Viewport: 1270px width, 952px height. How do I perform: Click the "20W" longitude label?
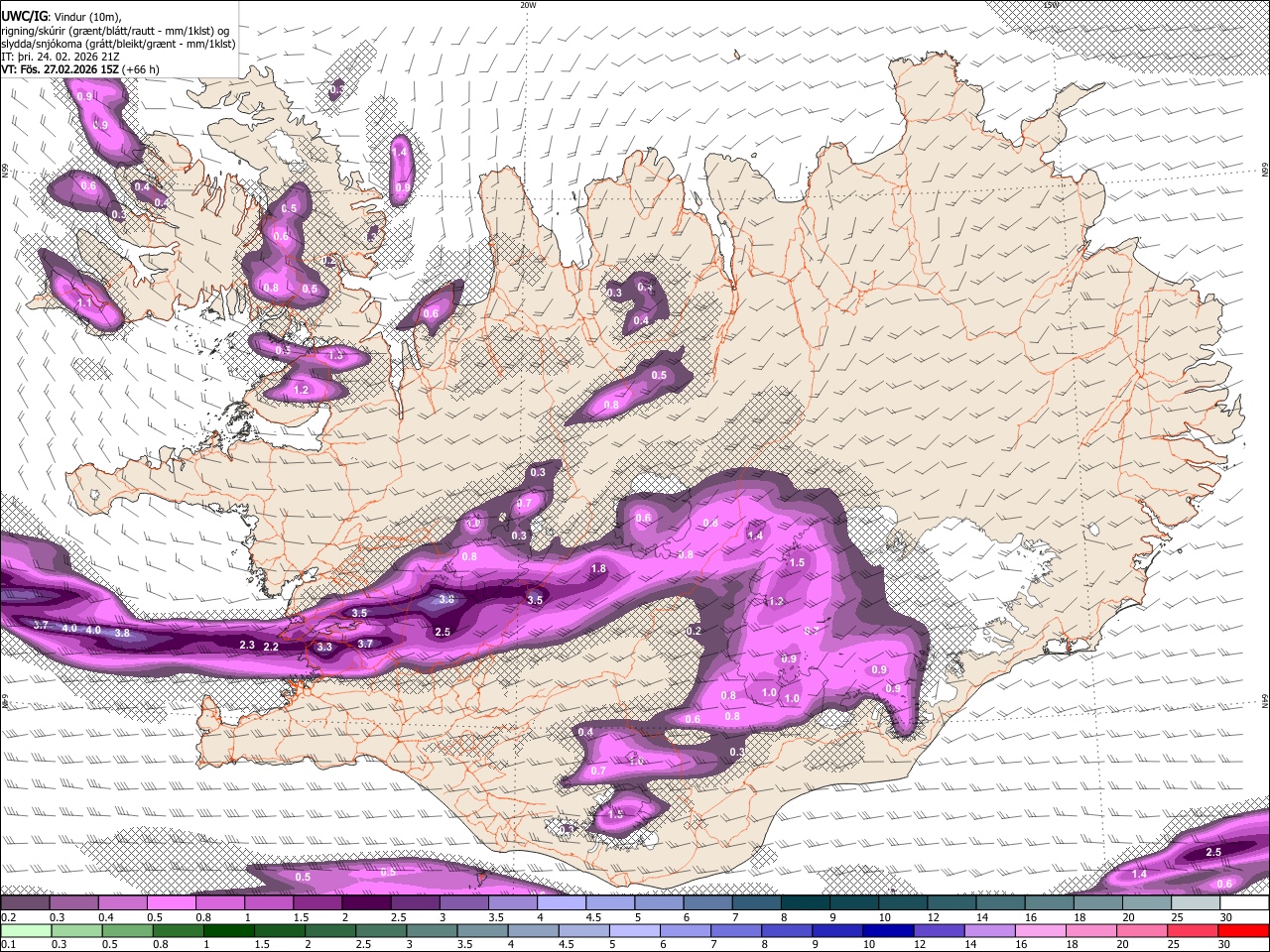click(528, 5)
